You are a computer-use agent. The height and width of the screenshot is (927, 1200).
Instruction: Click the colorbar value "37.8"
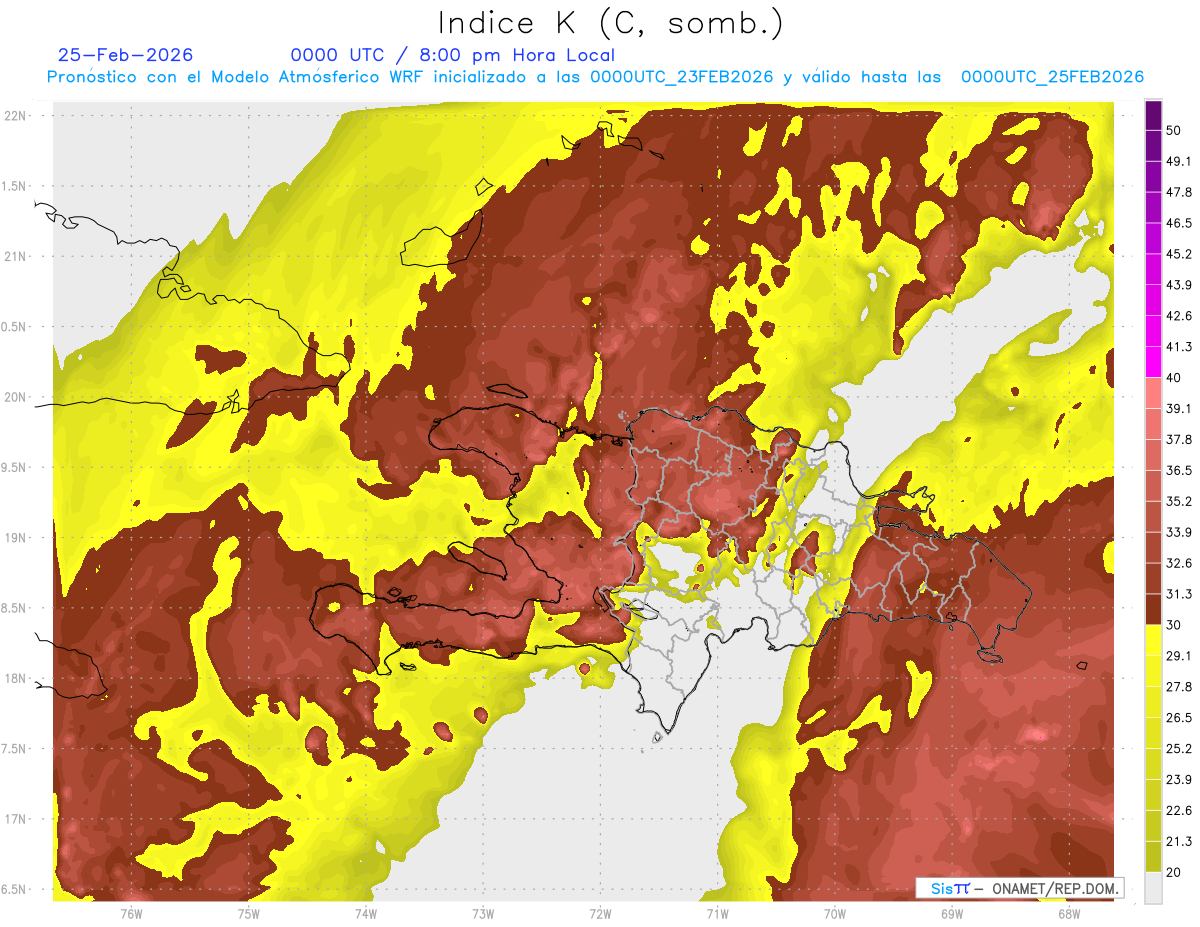pos(1179,439)
